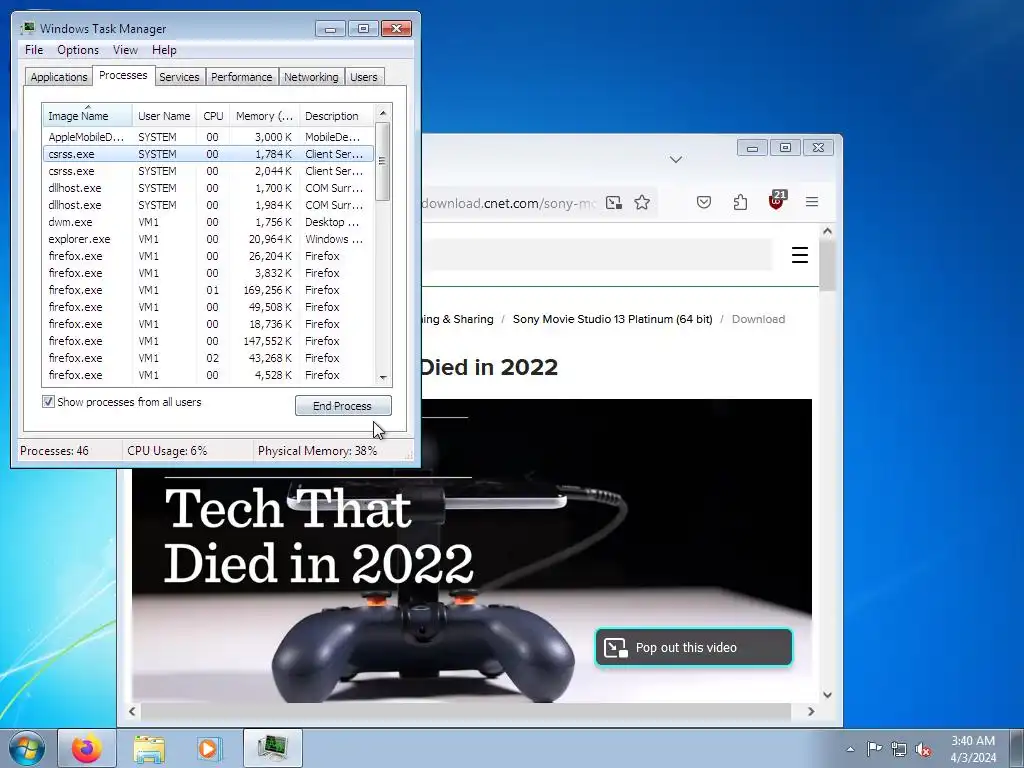
Task: Switch to the Services tab
Action: tap(179, 77)
